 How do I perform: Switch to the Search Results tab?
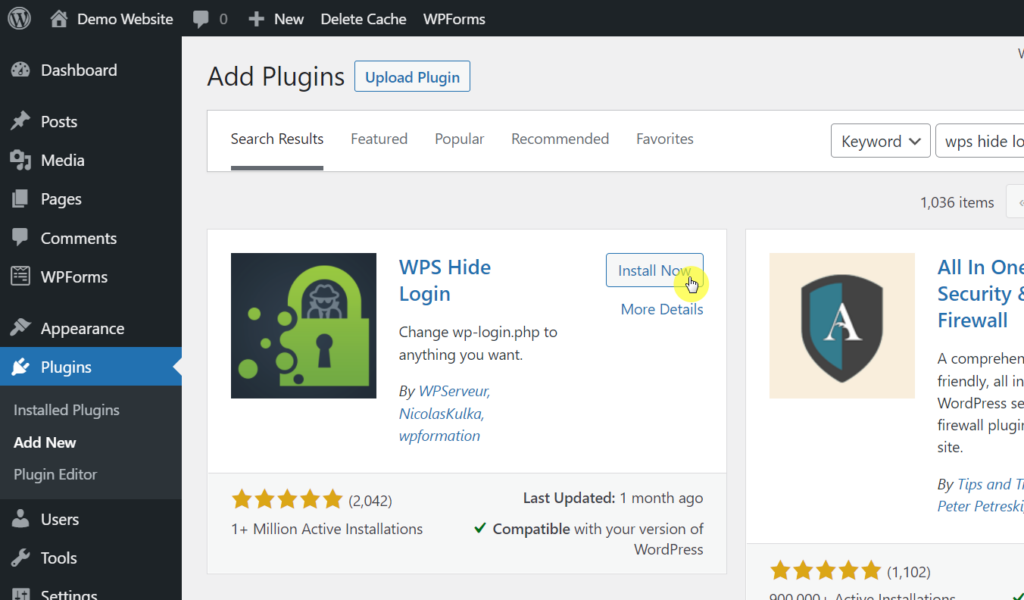tap(277, 139)
